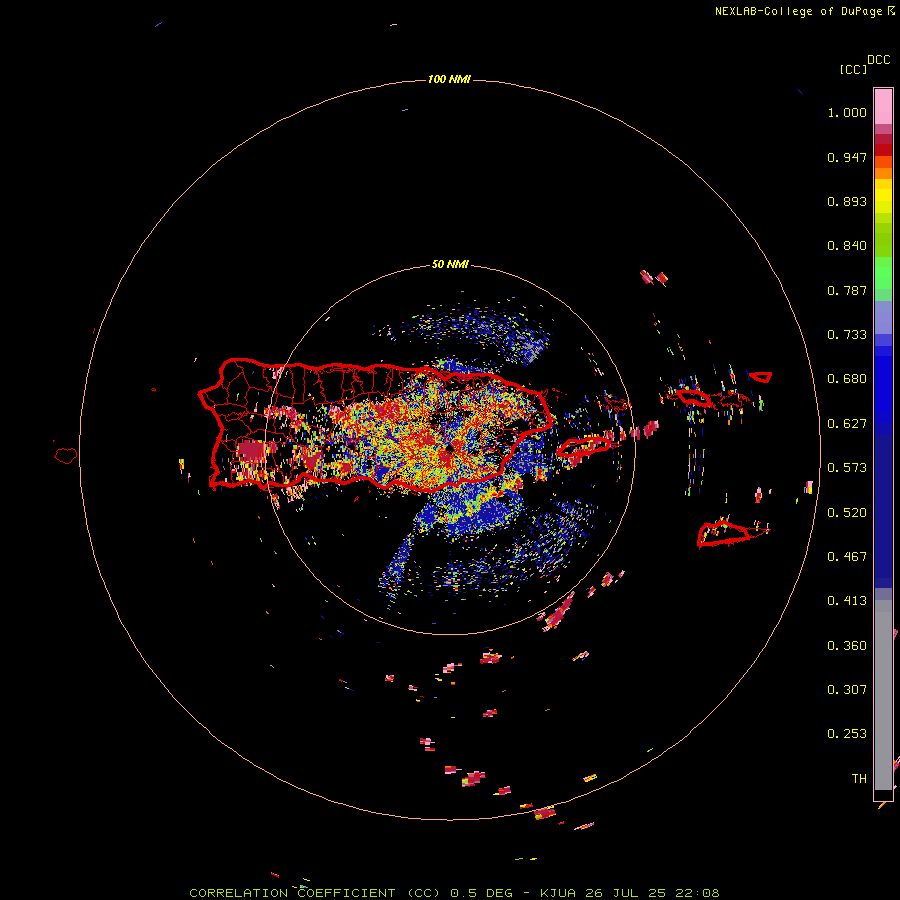Click the NEXLAB-College of DuPage label
The image size is (900, 900).
(x=798, y=11)
